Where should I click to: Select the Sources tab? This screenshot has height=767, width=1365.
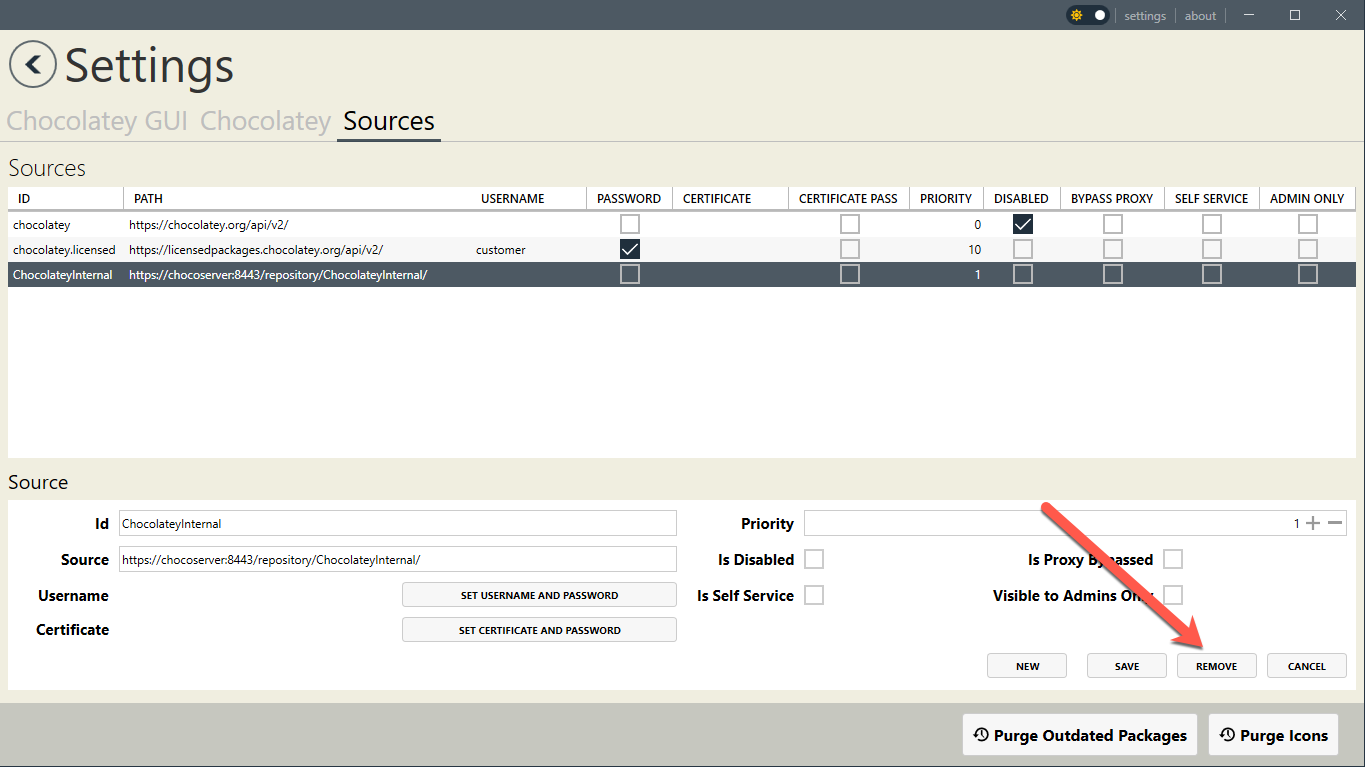coord(389,121)
